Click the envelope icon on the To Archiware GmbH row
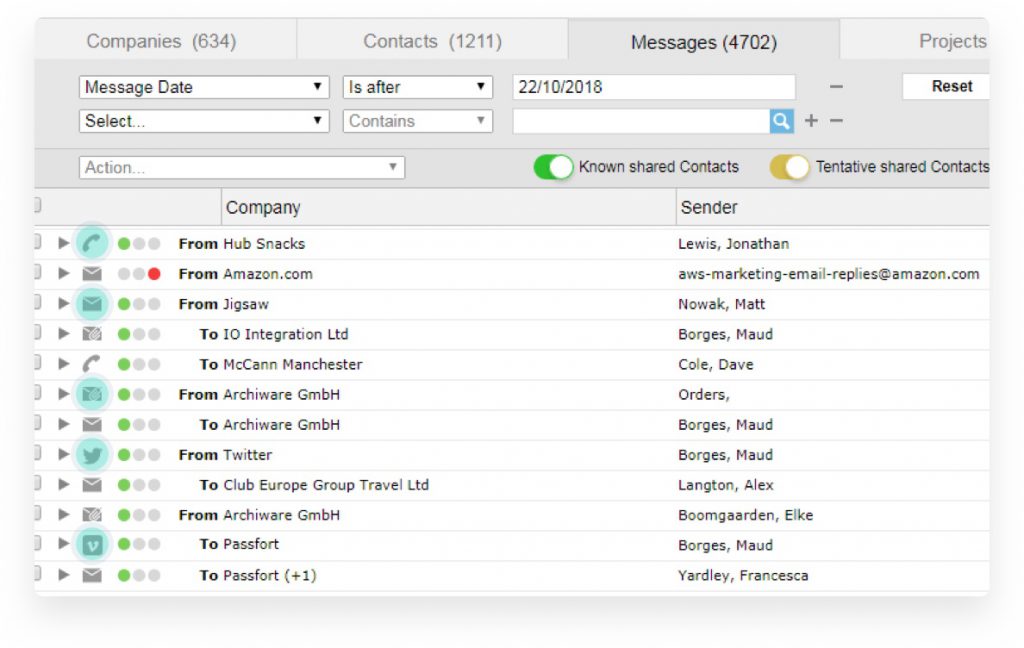1024x648 pixels. pyautogui.click(x=92, y=425)
